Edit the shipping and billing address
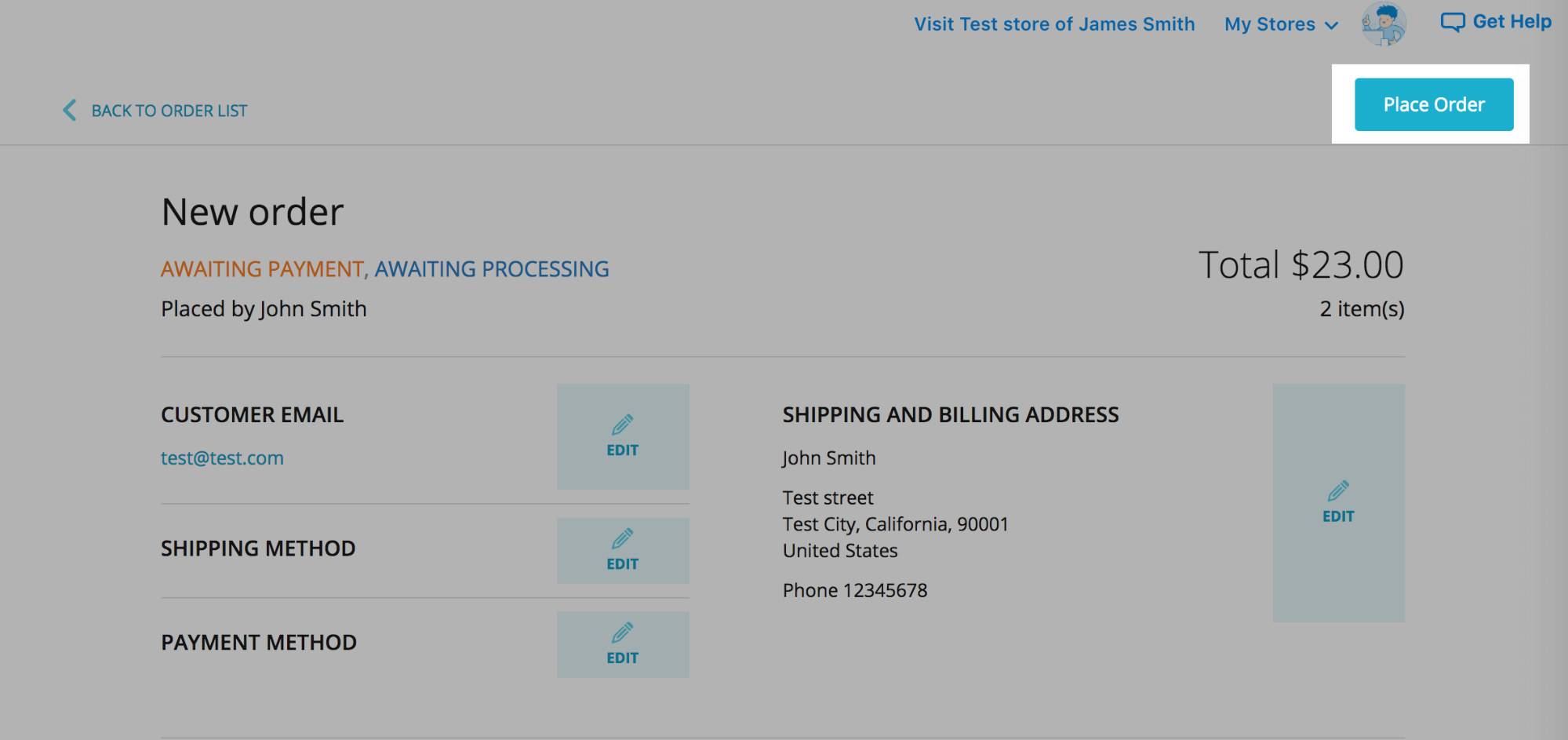Image resolution: width=1568 pixels, height=740 pixels. [1338, 502]
